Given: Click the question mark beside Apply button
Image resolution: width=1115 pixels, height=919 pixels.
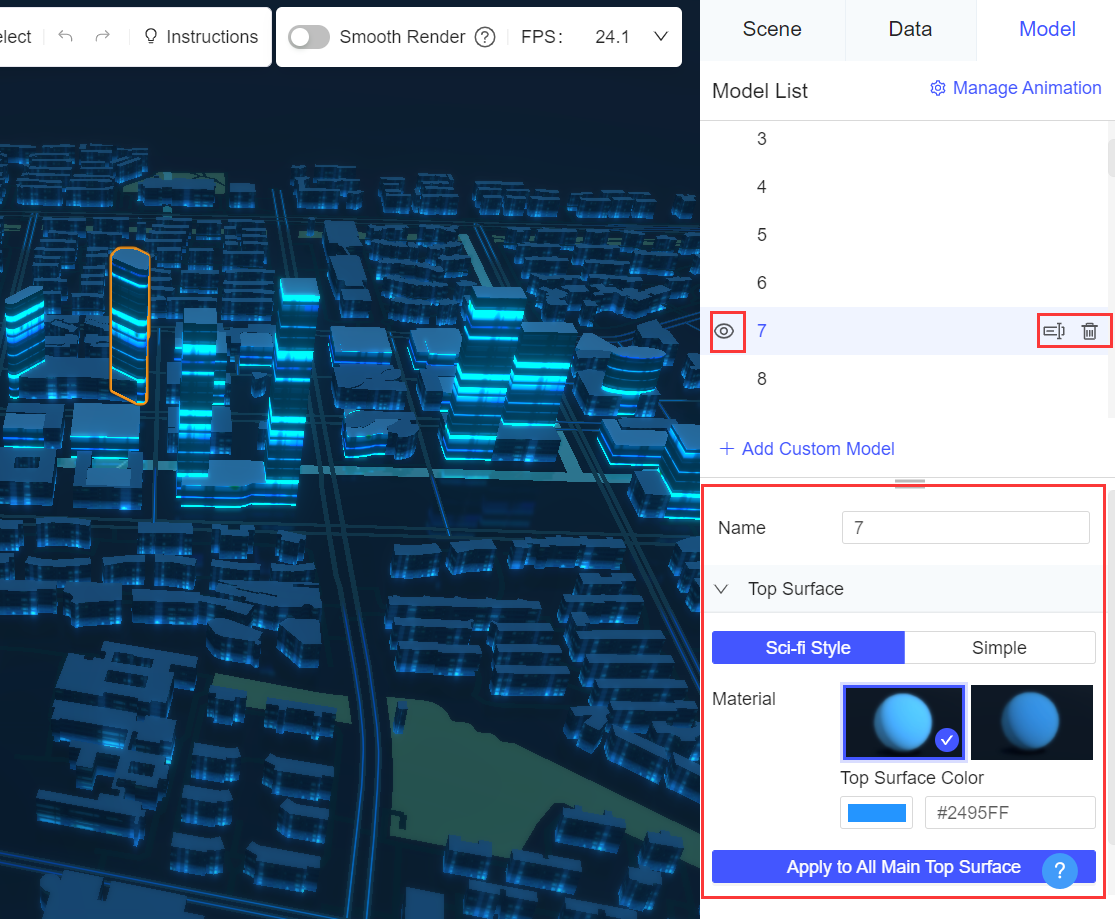Looking at the screenshot, I should point(1059,870).
